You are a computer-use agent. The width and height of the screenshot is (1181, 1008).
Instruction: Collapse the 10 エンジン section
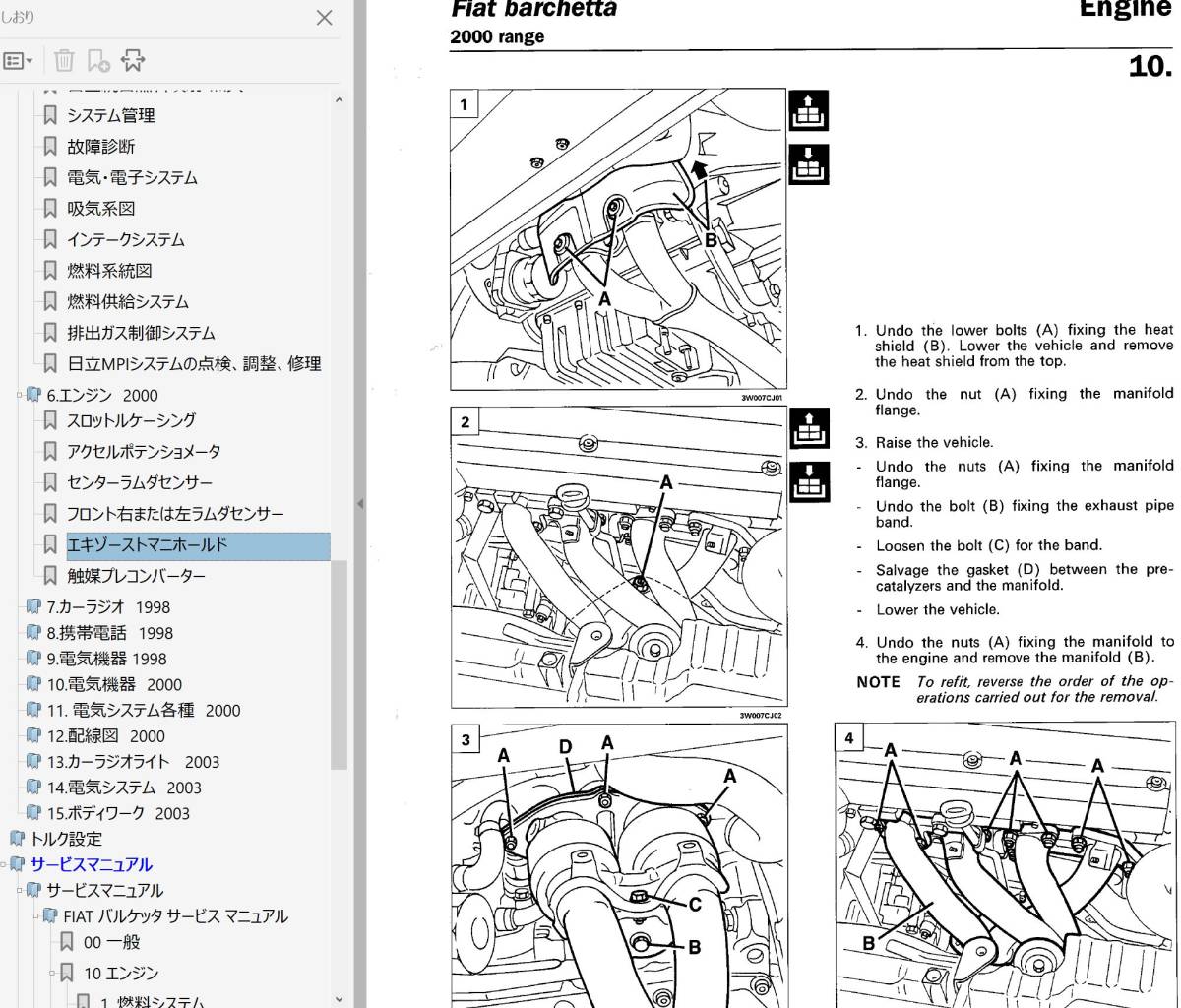click(53, 973)
